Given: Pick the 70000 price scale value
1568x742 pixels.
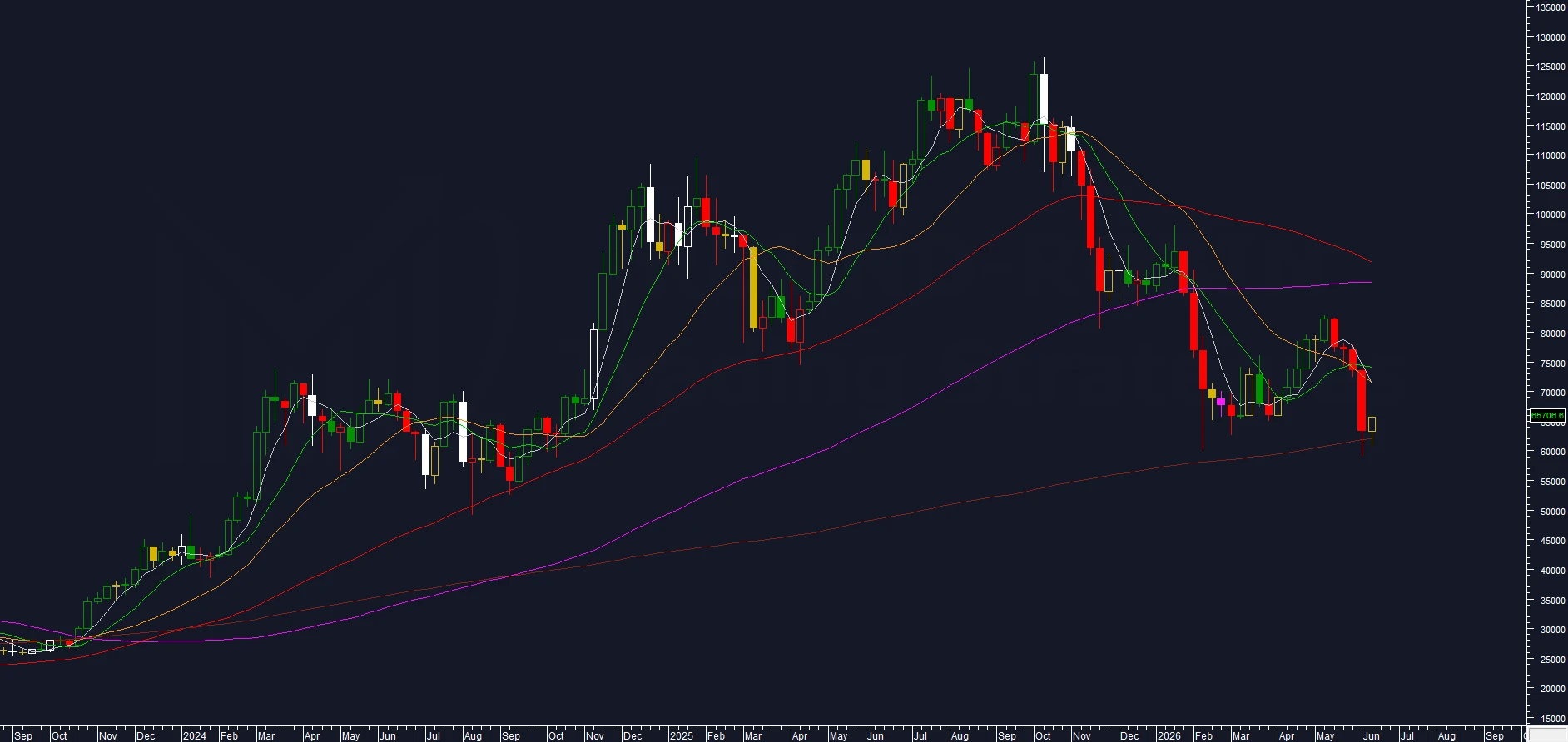Looking at the screenshot, I should coord(1552,393).
